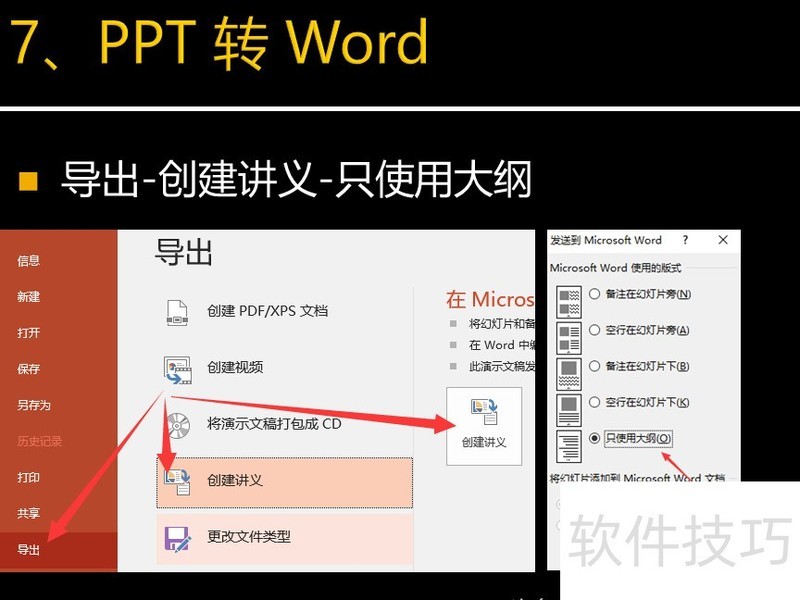
Task: Click the PDF/XPS document icon
Action: [x=177, y=312]
